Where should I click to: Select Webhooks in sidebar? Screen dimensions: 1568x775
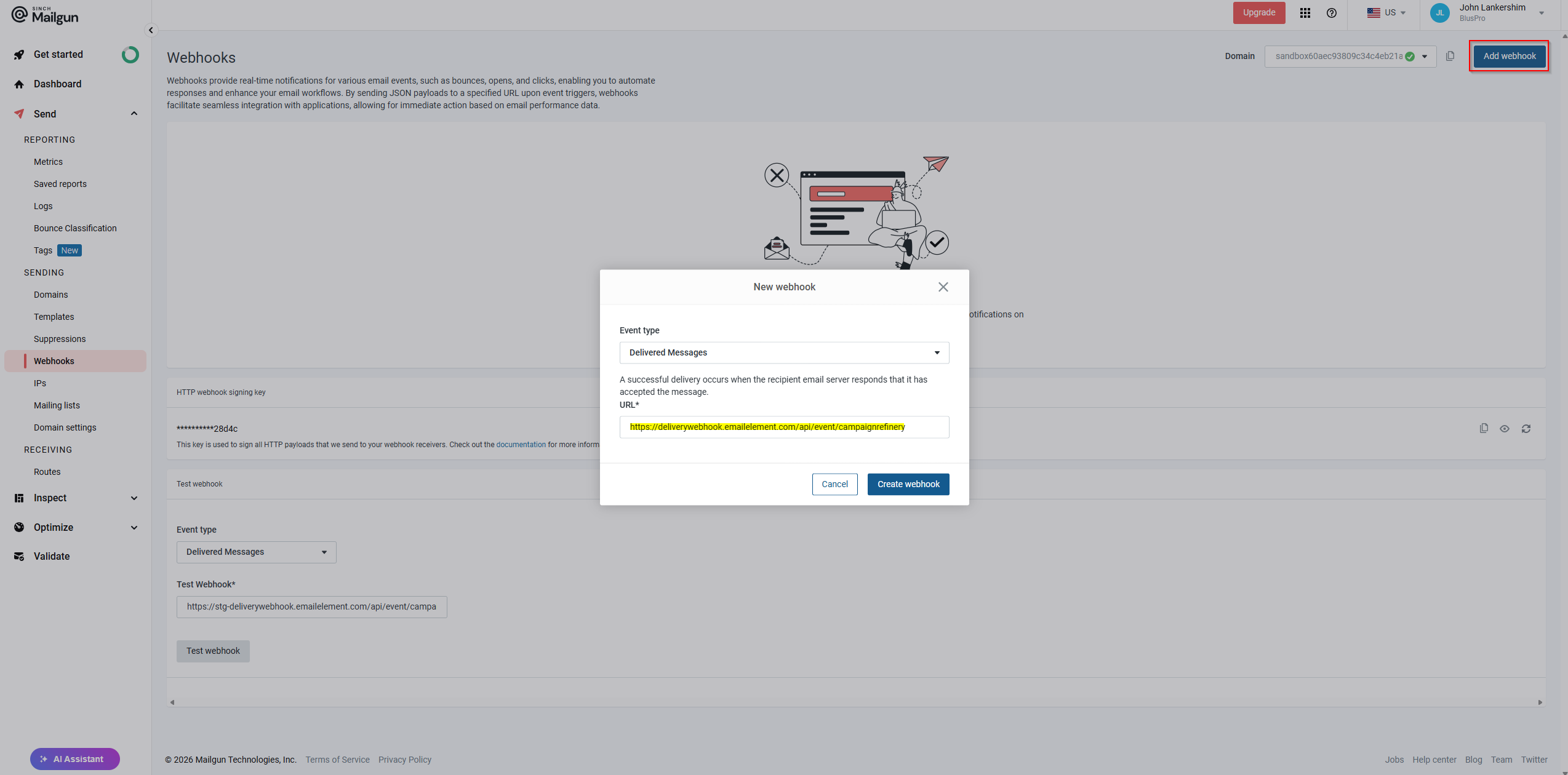75,361
